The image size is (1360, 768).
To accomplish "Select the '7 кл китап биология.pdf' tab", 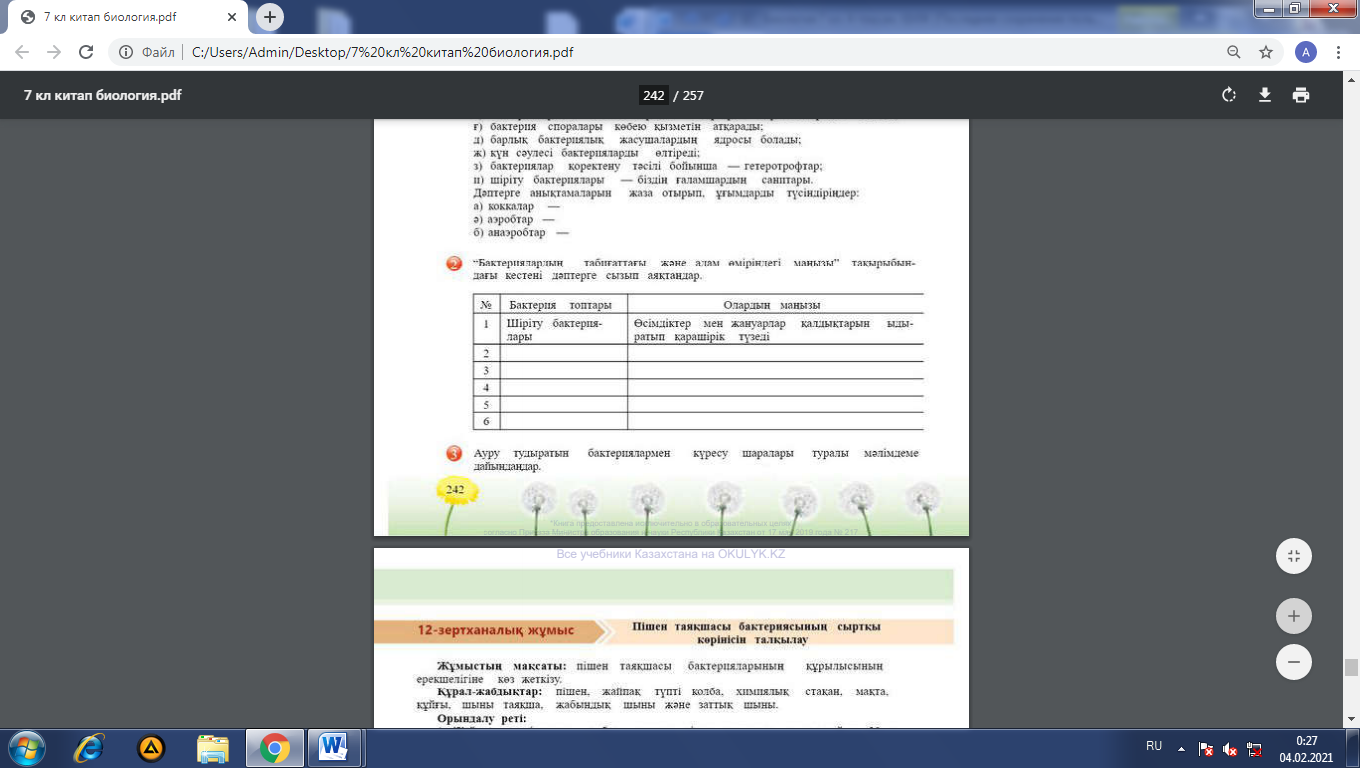I will [x=128, y=17].
